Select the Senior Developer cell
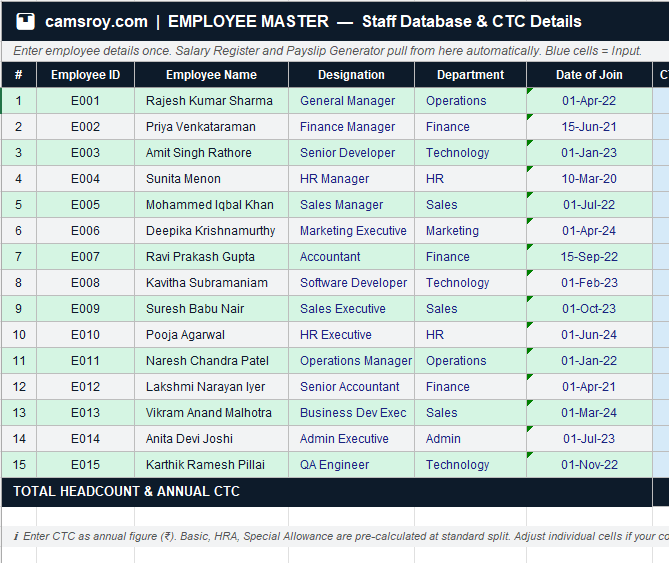The image size is (669, 563). point(351,153)
